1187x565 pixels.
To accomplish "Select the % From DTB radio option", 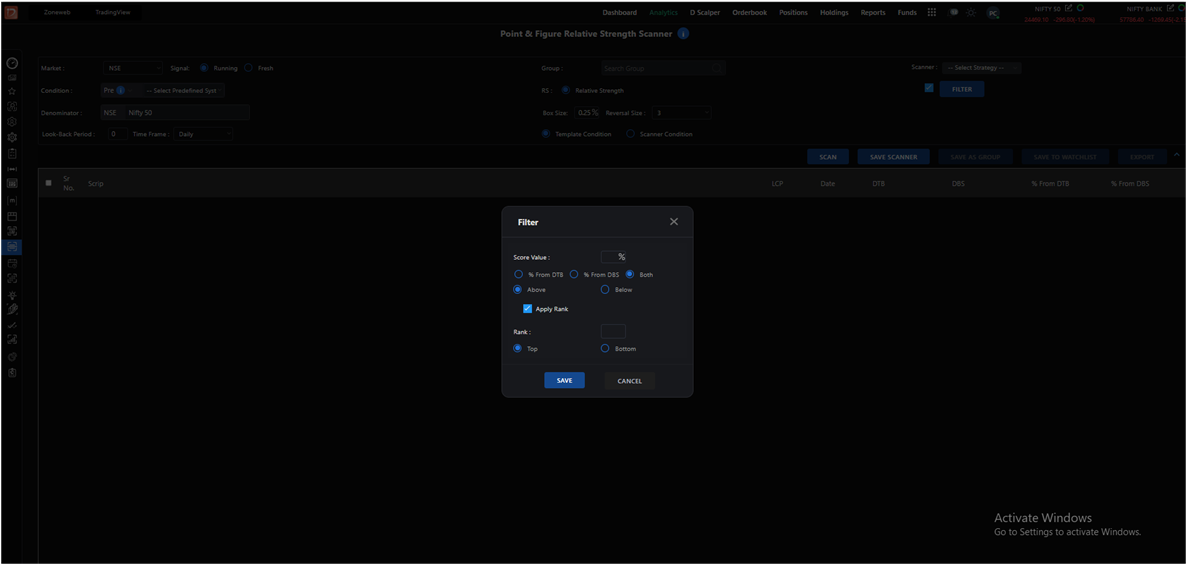I will 519,274.
